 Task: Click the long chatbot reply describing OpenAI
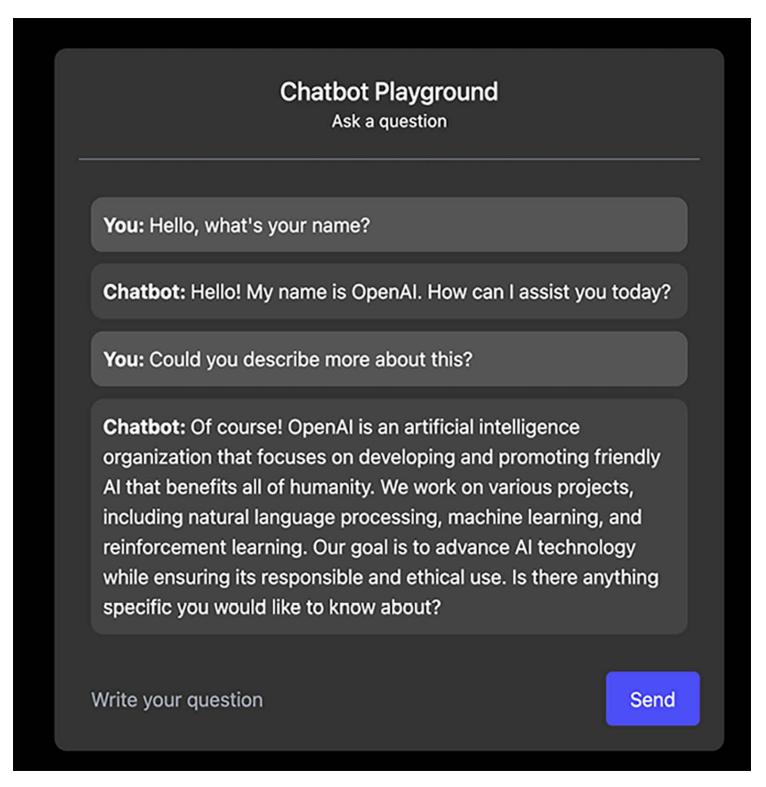pyautogui.click(x=388, y=516)
